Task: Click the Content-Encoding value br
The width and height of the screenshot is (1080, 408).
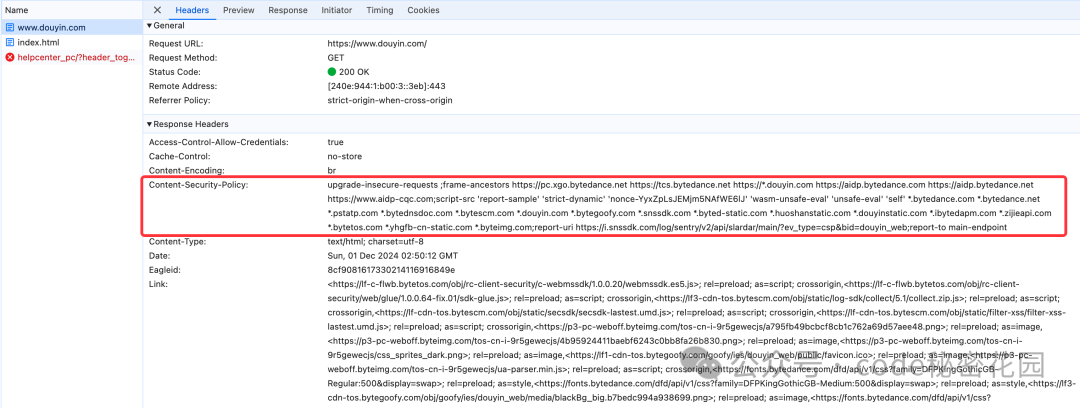Action: coord(331,170)
